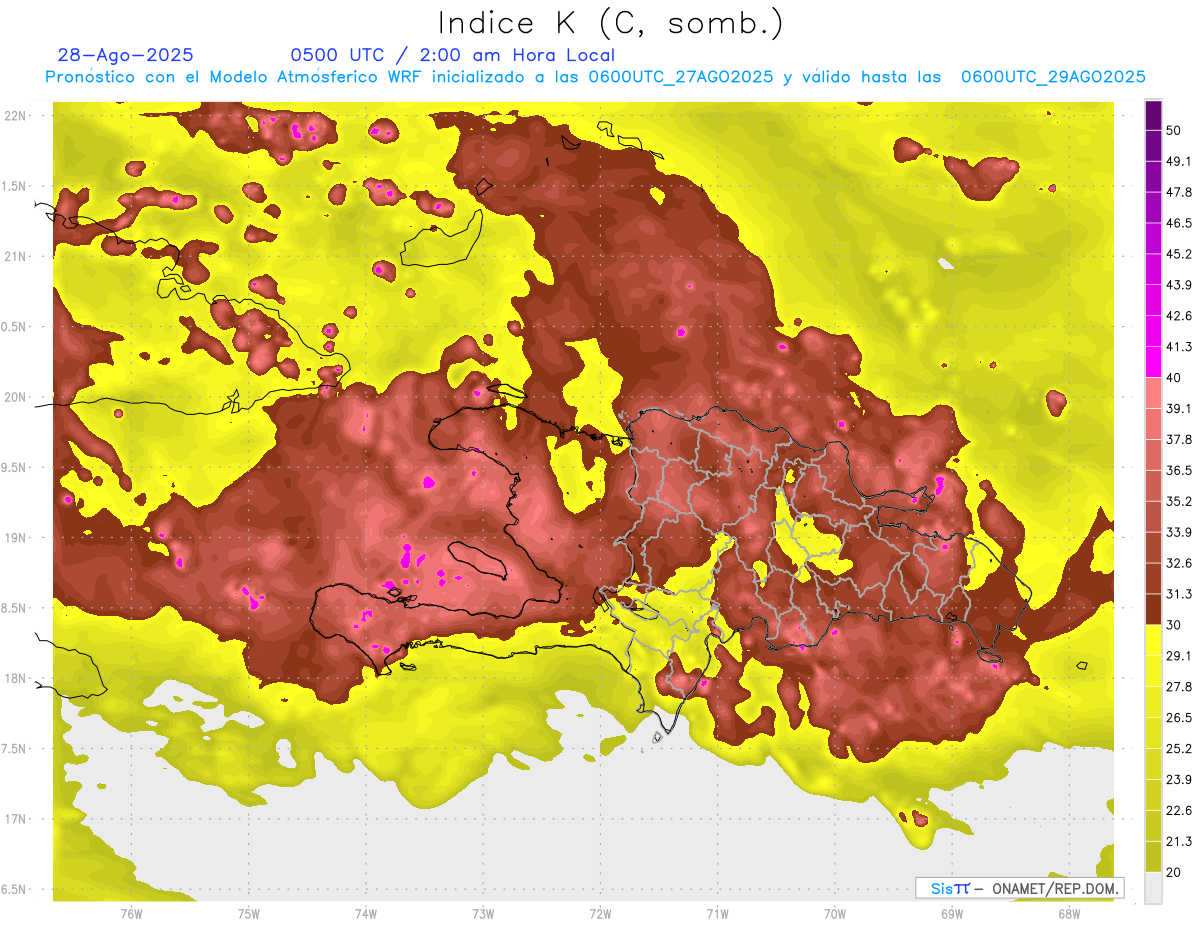Click longitude label "73W"
This screenshot has width=1200, height=927.
click(483, 913)
